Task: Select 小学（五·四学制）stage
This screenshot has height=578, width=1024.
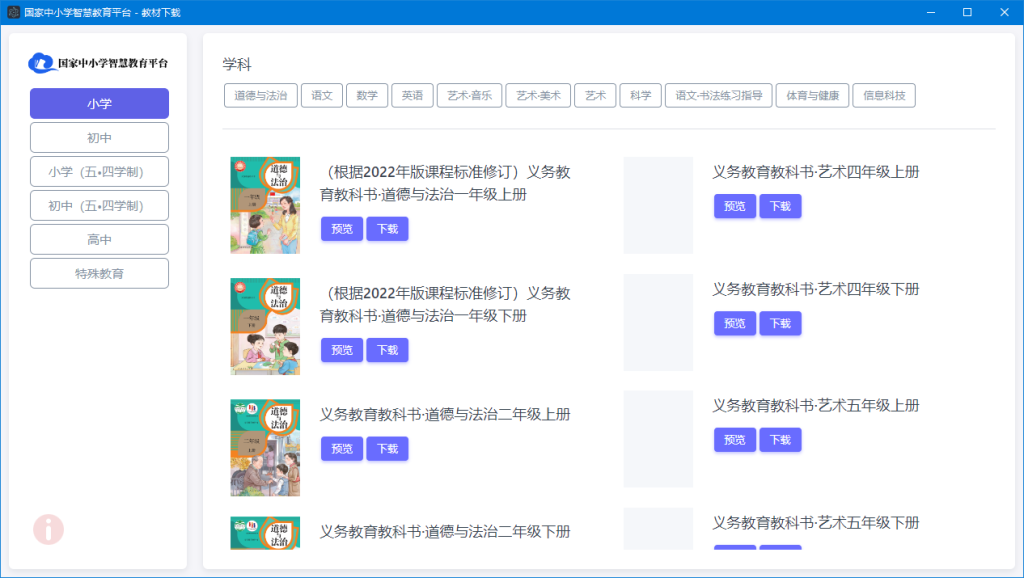Action: tap(99, 172)
